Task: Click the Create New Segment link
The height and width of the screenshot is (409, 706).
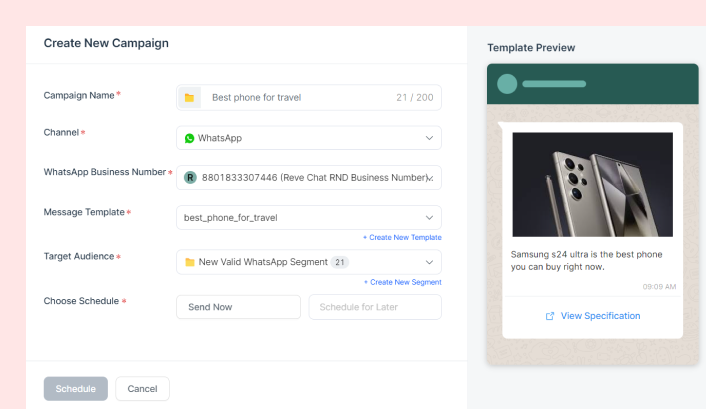Action: pyautogui.click(x=403, y=282)
